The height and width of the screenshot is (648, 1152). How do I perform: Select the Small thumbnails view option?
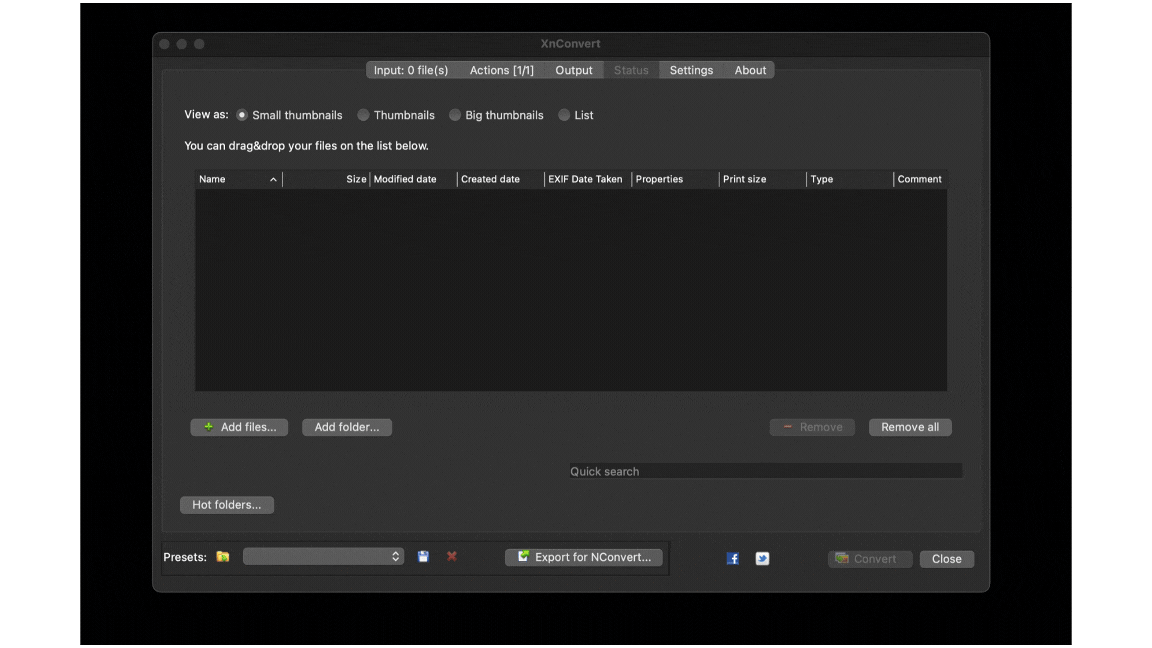click(x=242, y=115)
